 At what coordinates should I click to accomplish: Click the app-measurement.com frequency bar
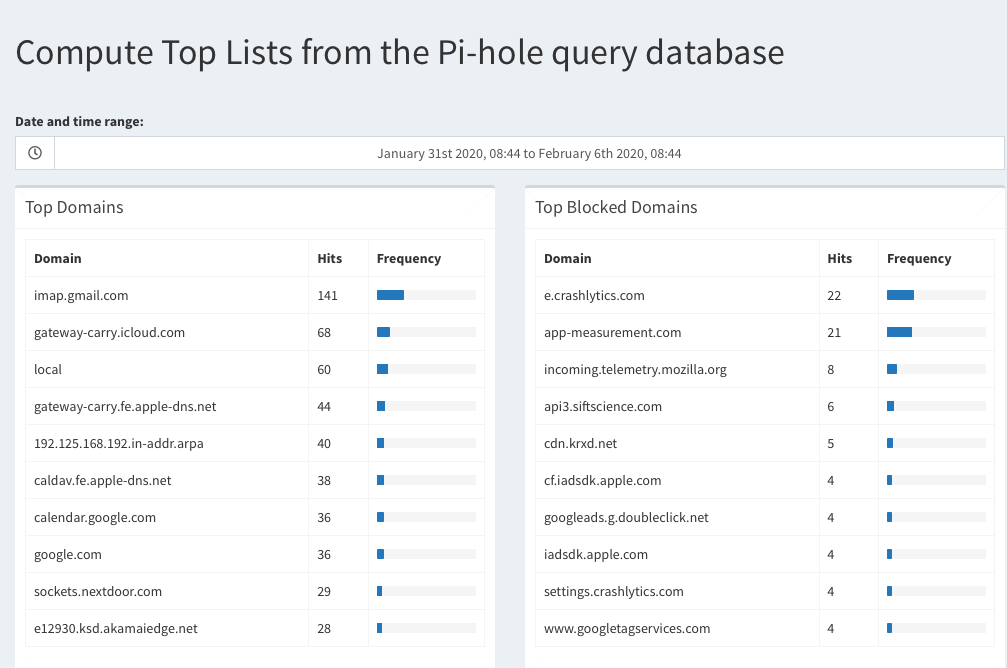pos(936,332)
